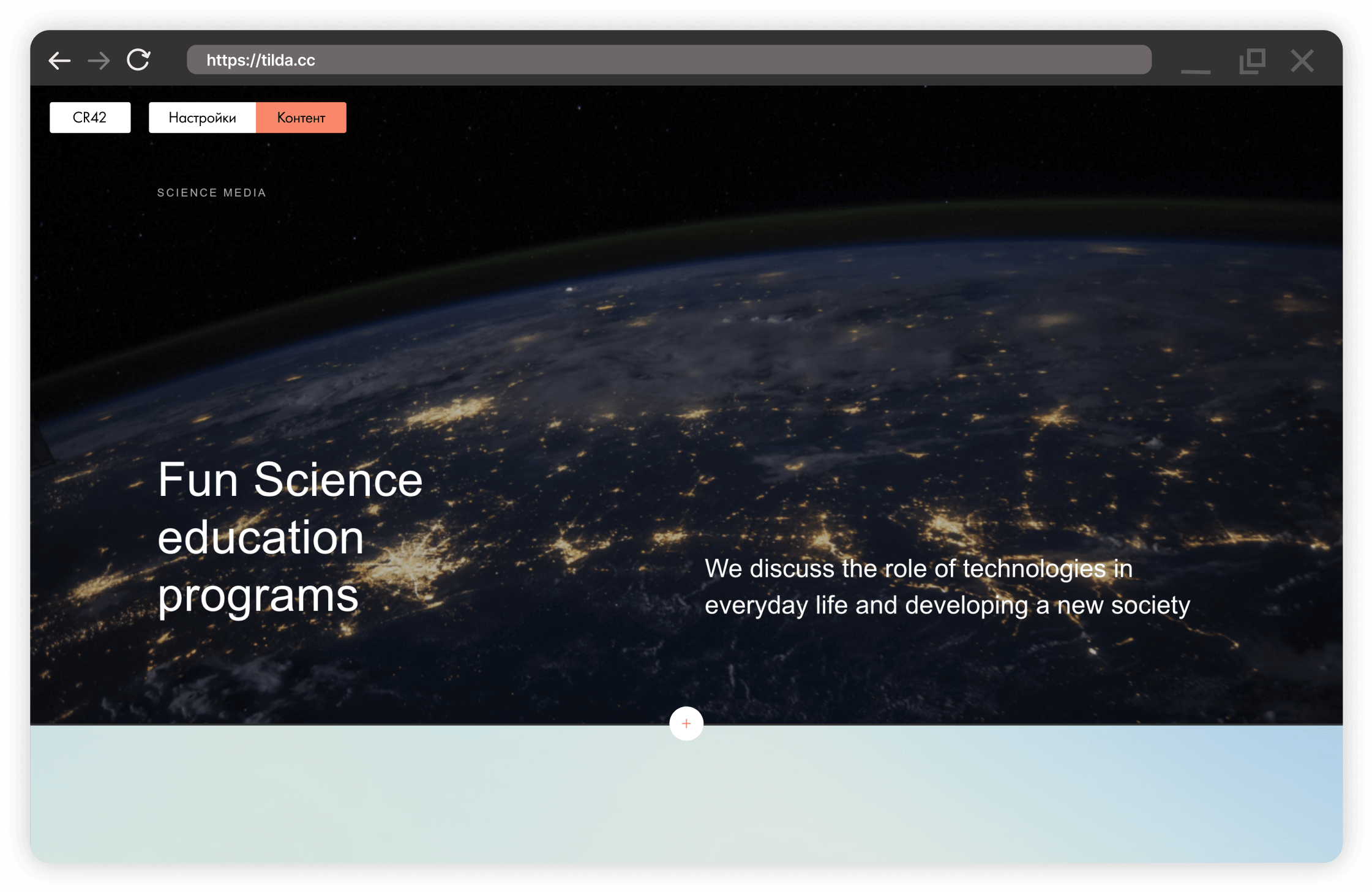The height and width of the screenshot is (892, 1372).
Task: Open the CR42 block selector button
Action: 90,118
